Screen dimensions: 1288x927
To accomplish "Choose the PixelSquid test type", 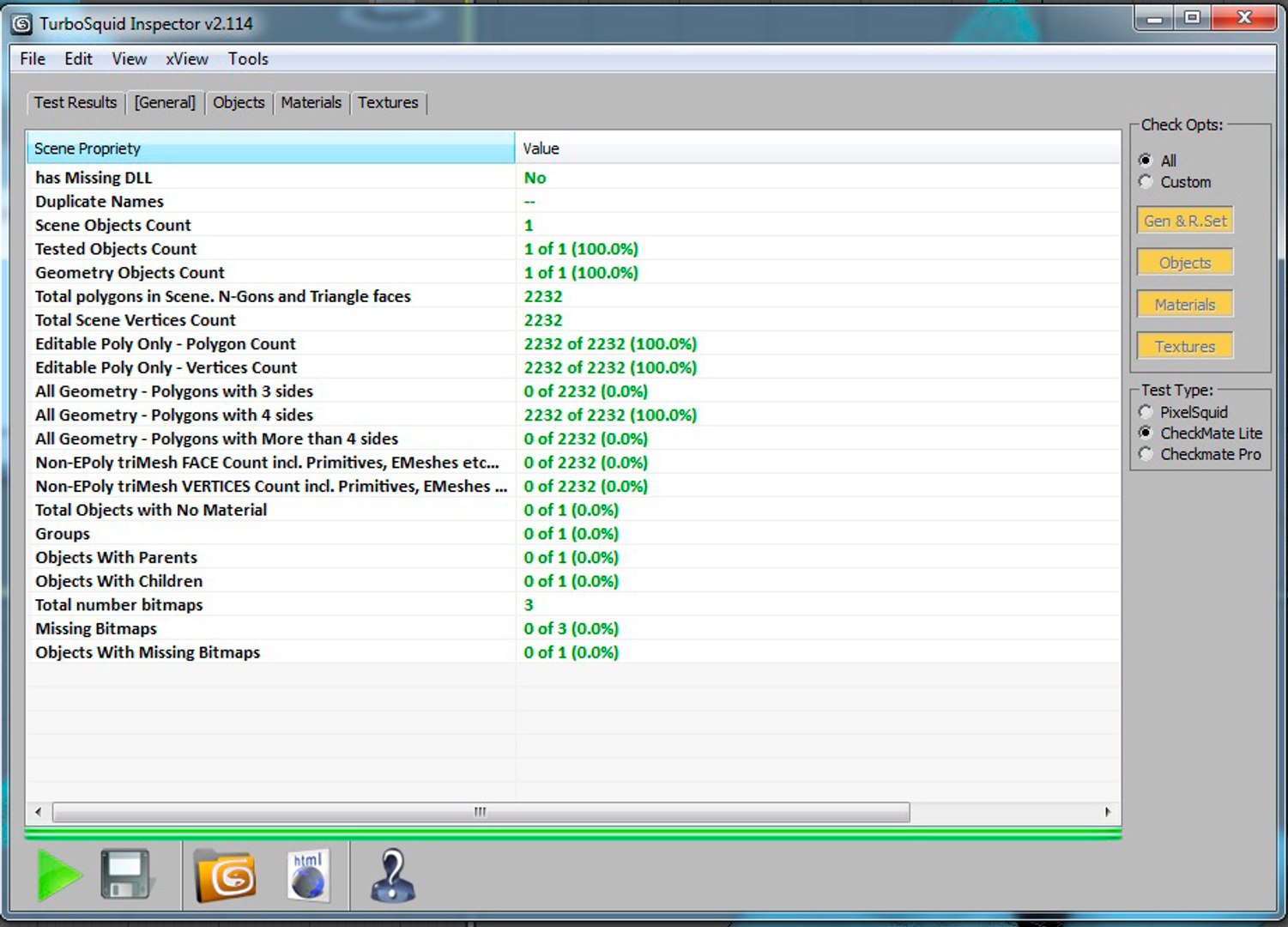I will click(1145, 412).
